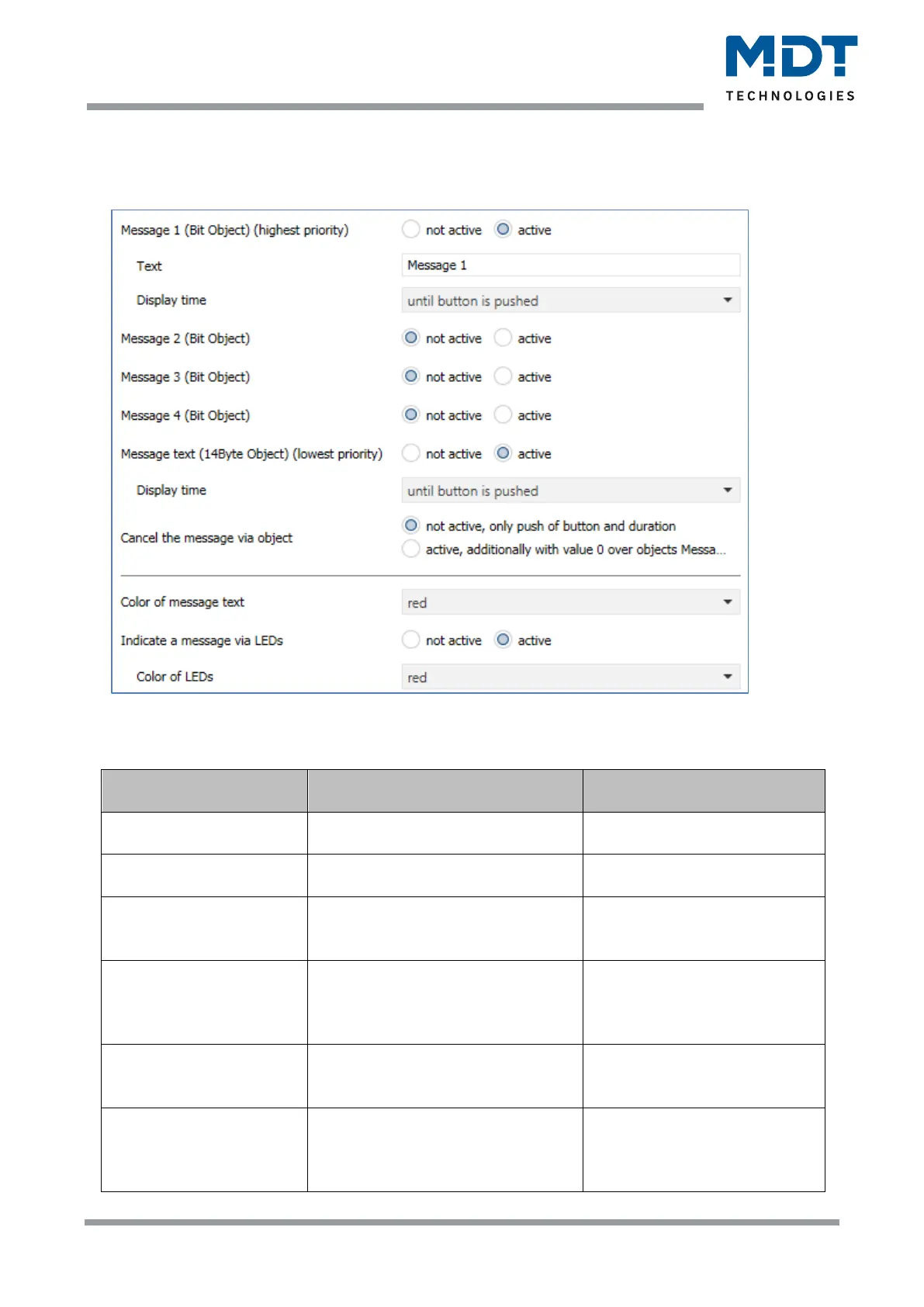924x1307 pixels.
Task: Expand Display time dropdown under Message text
Action: tap(570, 491)
